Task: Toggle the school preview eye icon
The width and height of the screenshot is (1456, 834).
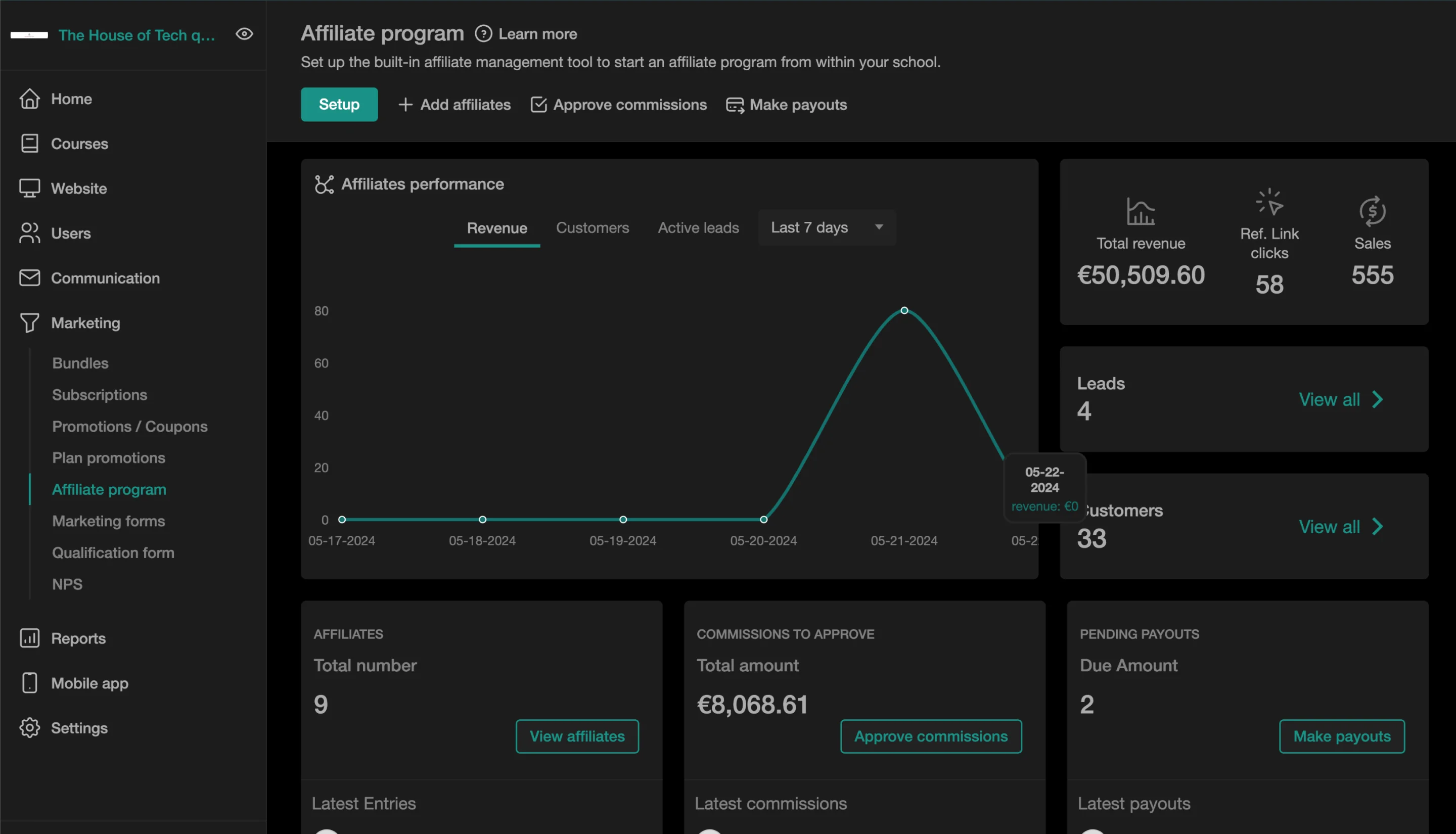Action: click(x=244, y=34)
